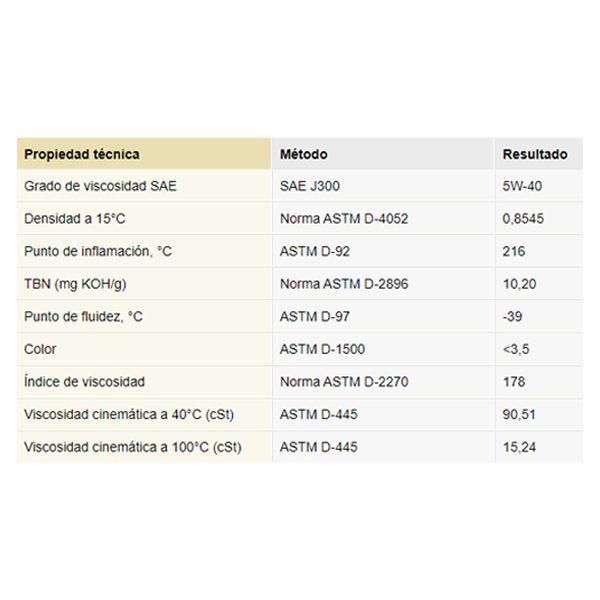Click the 'Método' column header
The image size is (600, 600).
click(x=304, y=155)
